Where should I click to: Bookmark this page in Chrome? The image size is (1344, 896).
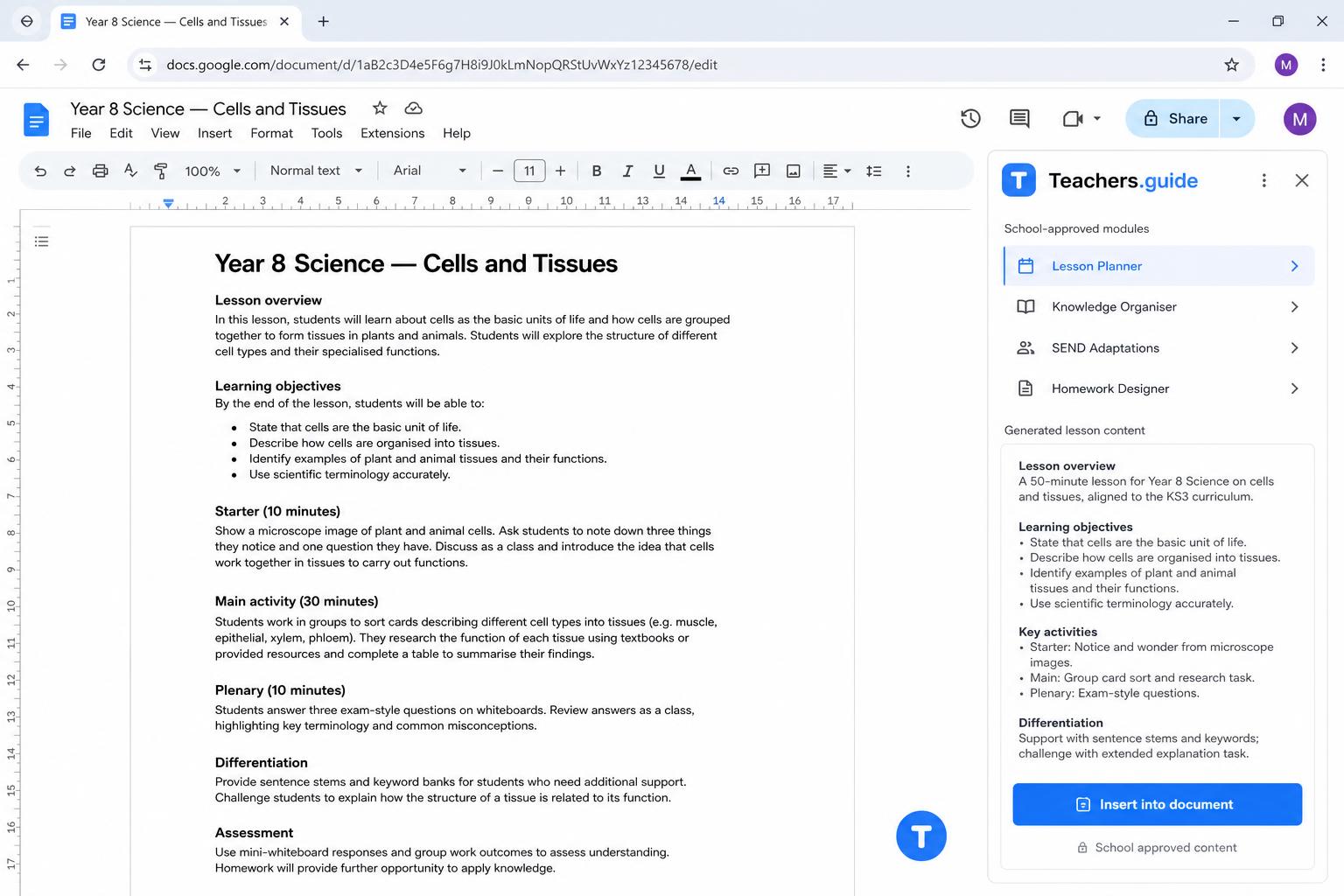pos(1231,65)
